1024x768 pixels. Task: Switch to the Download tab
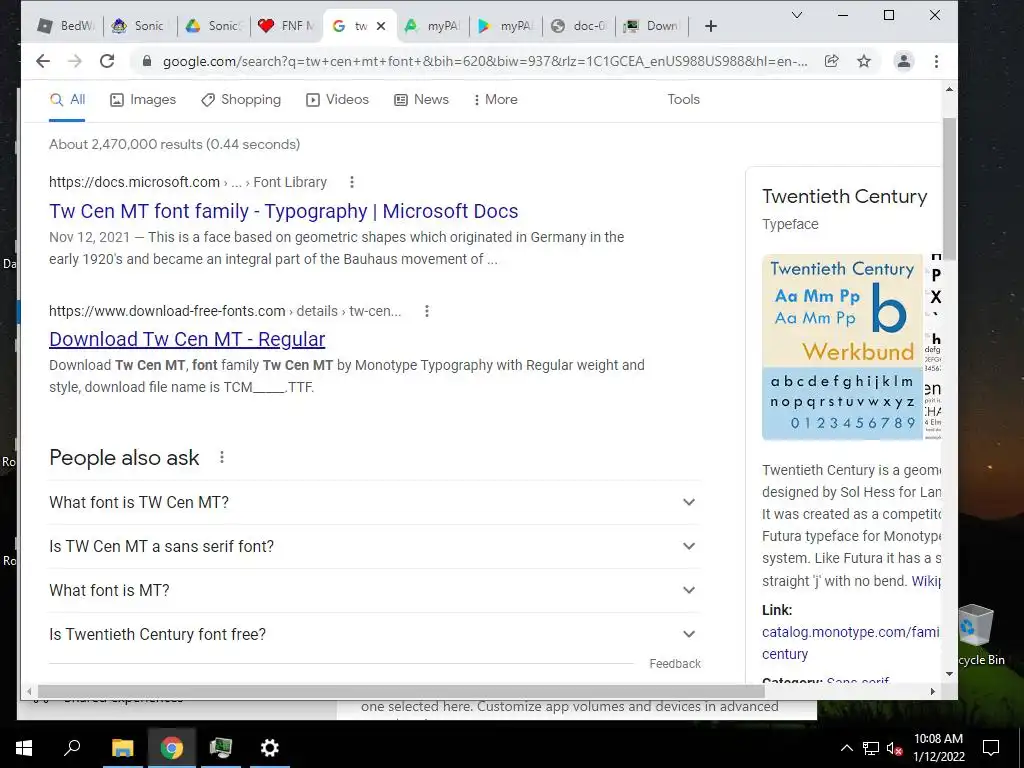tap(652, 26)
